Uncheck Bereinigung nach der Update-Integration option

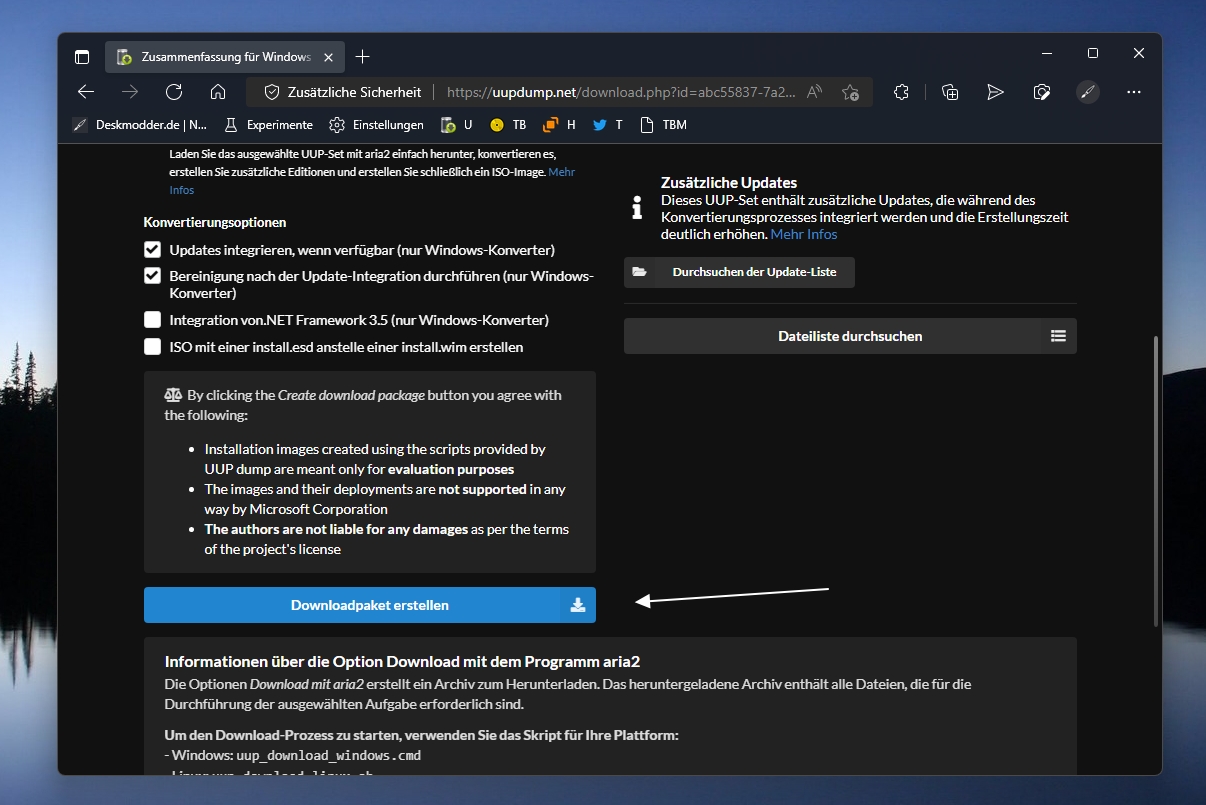click(152, 275)
